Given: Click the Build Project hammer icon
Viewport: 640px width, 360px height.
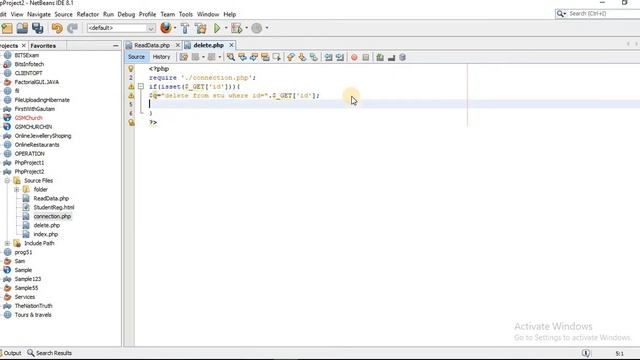Looking at the screenshot, I should 185,28.
